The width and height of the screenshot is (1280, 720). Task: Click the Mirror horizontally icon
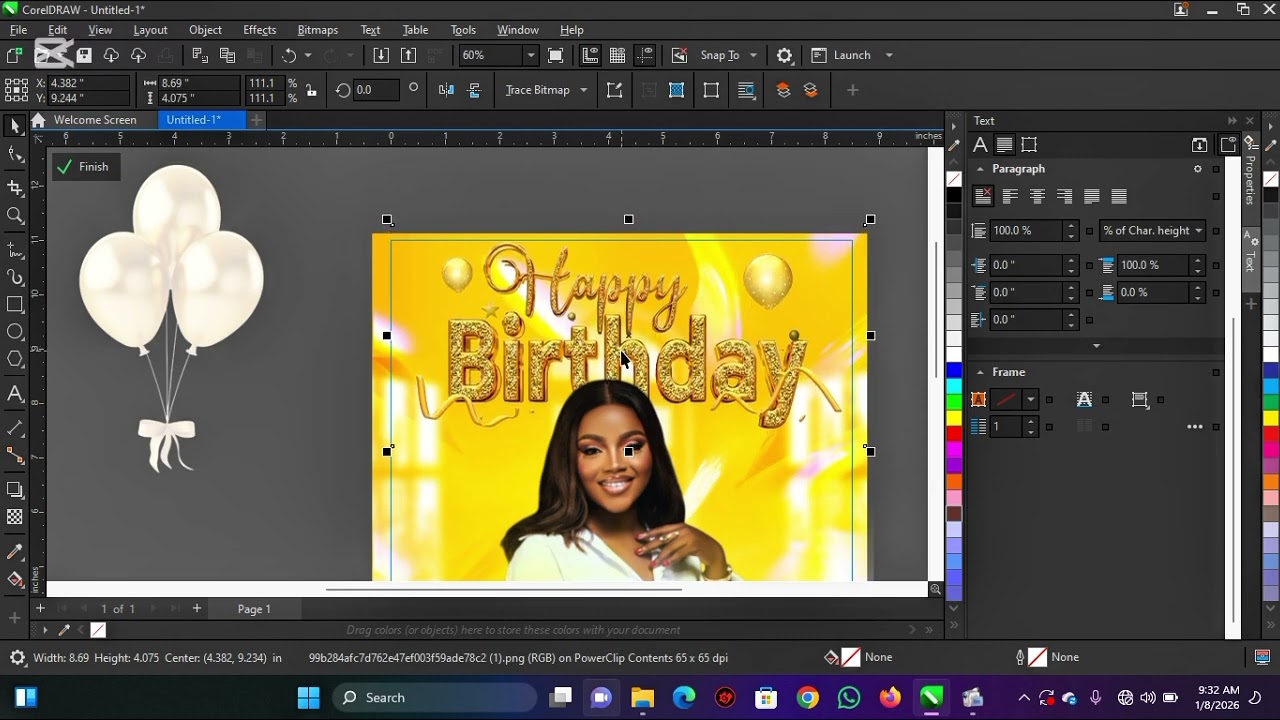tap(446, 90)
